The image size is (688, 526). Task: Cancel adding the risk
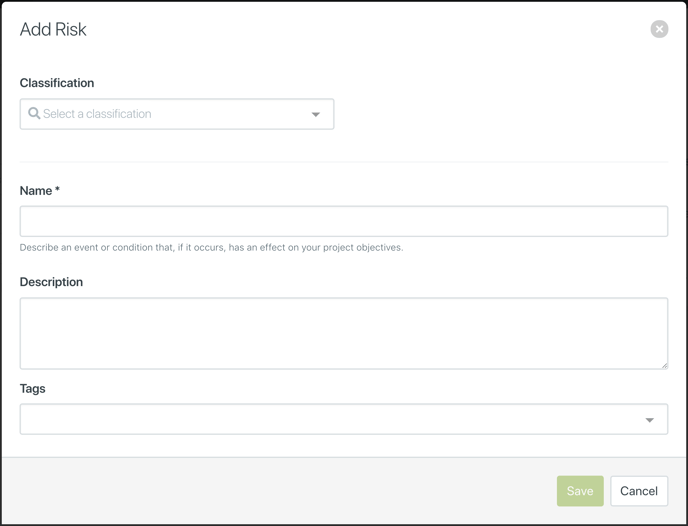tap(639, 491)
